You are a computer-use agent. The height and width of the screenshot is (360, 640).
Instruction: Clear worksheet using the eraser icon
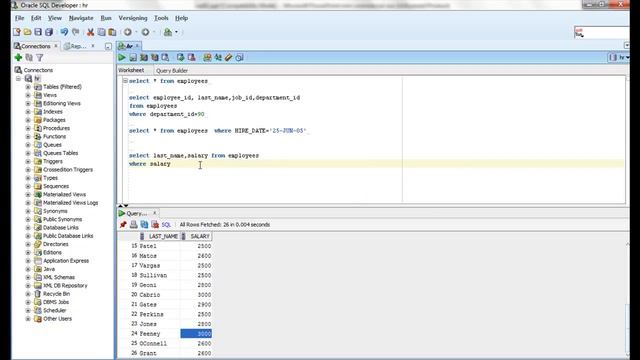[229, 58]
